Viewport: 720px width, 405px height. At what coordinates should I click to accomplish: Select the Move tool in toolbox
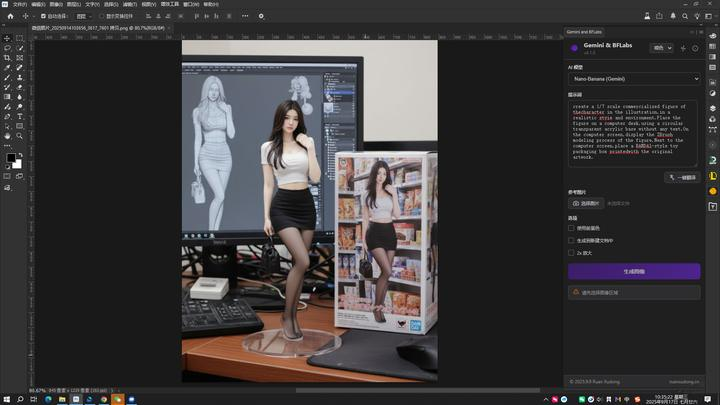pyautogui.click(x=7, y=38)
